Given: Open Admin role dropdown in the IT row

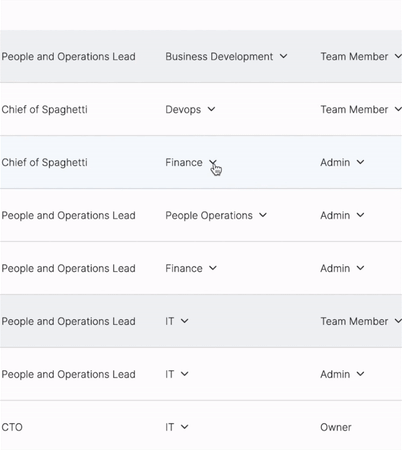Looking at the screenshot, I should pyautogui.click(x=342, y=374).
